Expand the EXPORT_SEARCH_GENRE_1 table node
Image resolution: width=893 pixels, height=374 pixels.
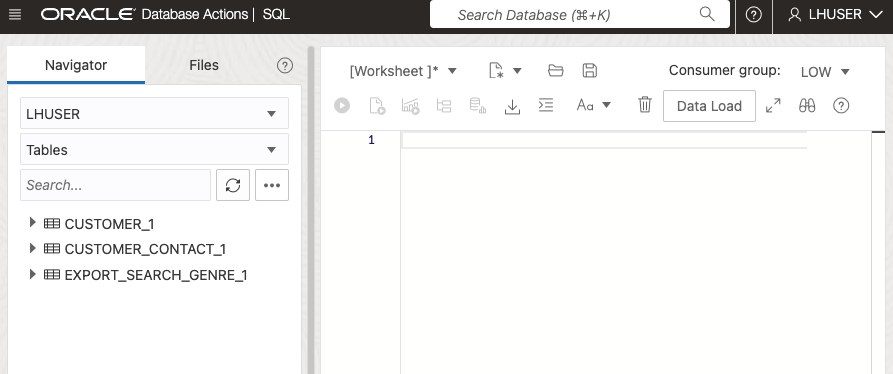(x=32, y=274)
